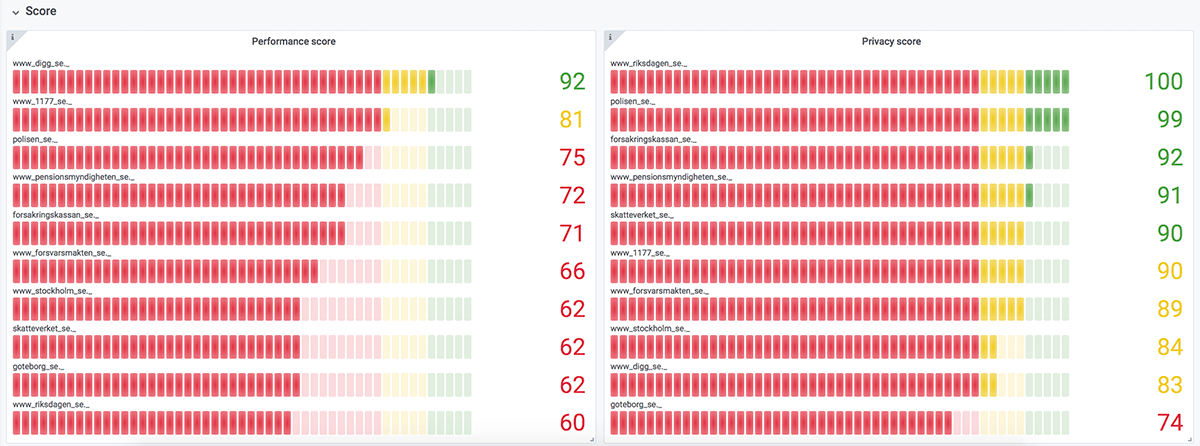Image resolution: width=1200 pixels, height=446 pixels.
Task: Click the 72 performance score value
Action: 572,196
